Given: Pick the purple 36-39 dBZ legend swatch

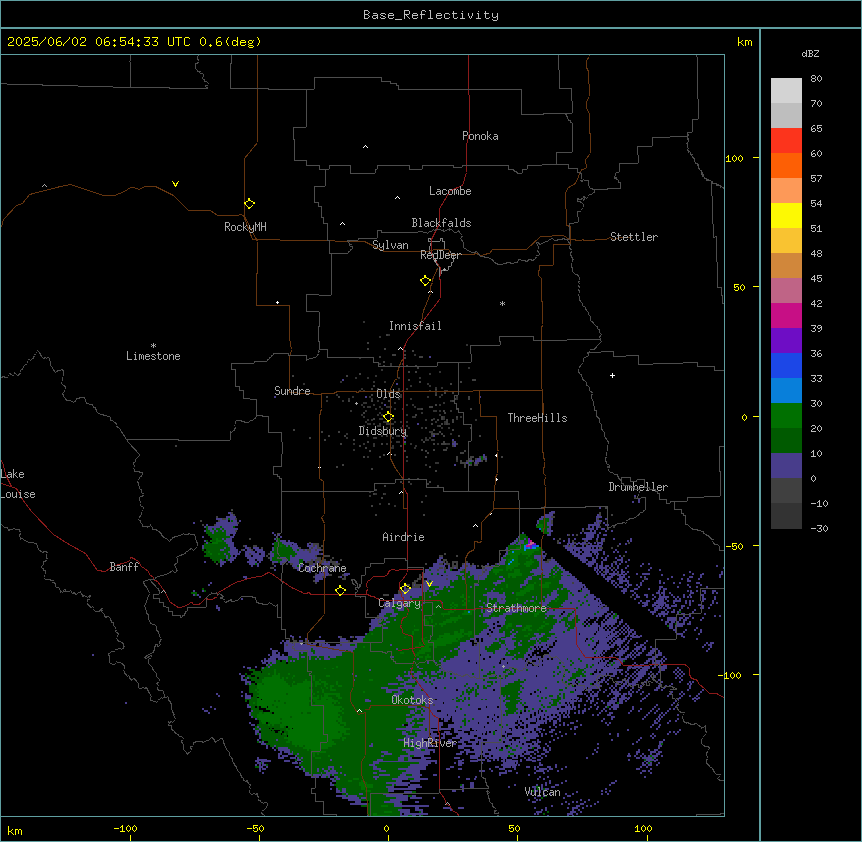Looking at the screenshot, I should pyautogui.click(x=786, y=340).
